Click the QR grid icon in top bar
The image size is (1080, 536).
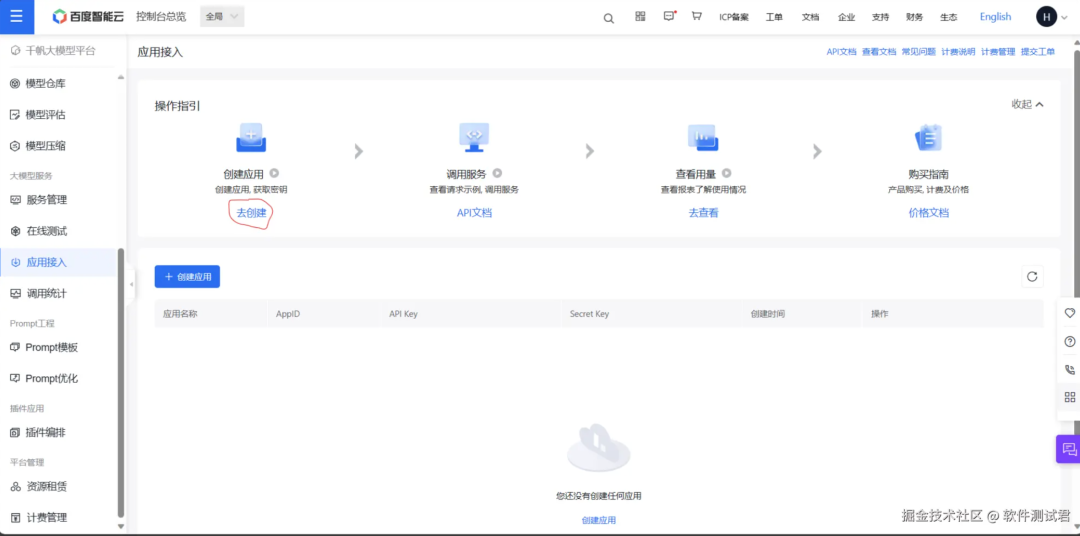coord(640,16)
